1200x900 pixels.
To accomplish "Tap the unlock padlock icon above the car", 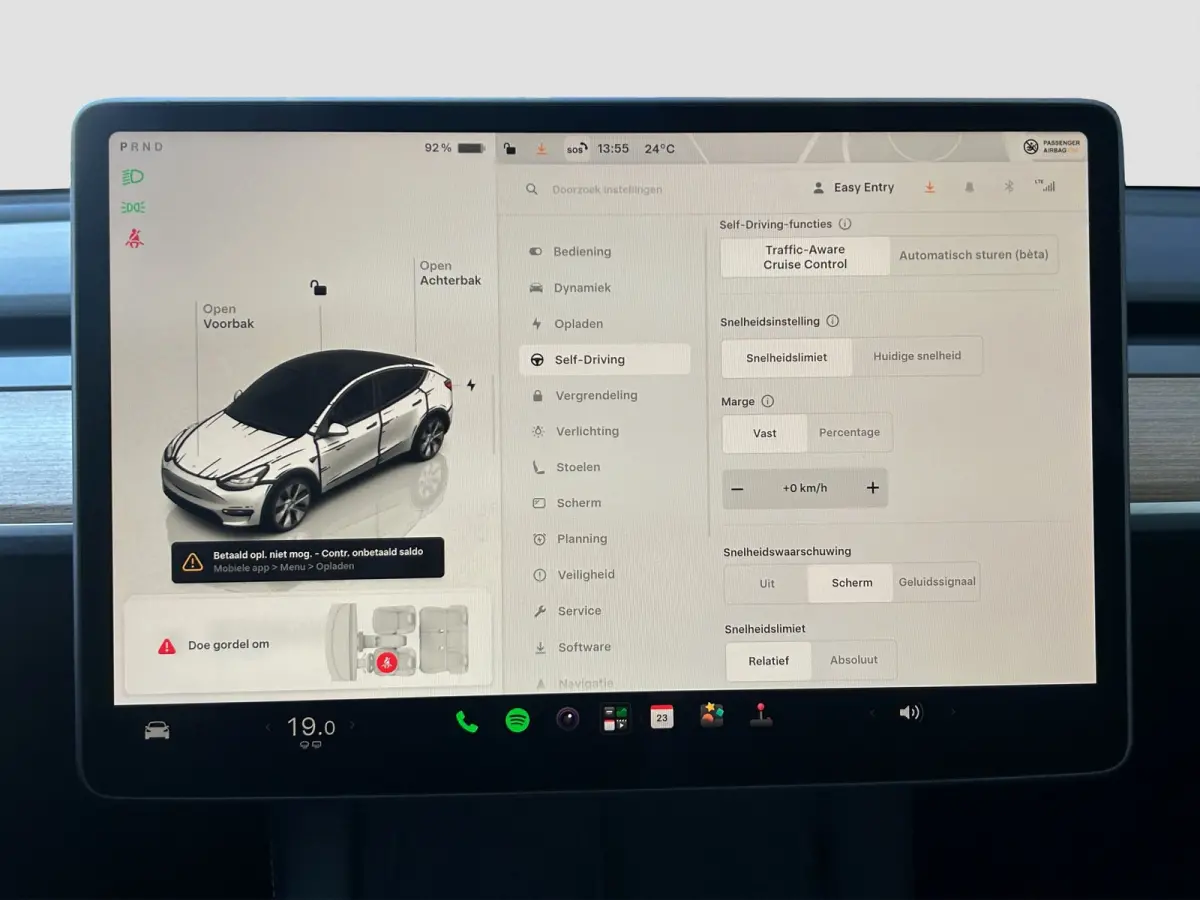I will (318, 289).
